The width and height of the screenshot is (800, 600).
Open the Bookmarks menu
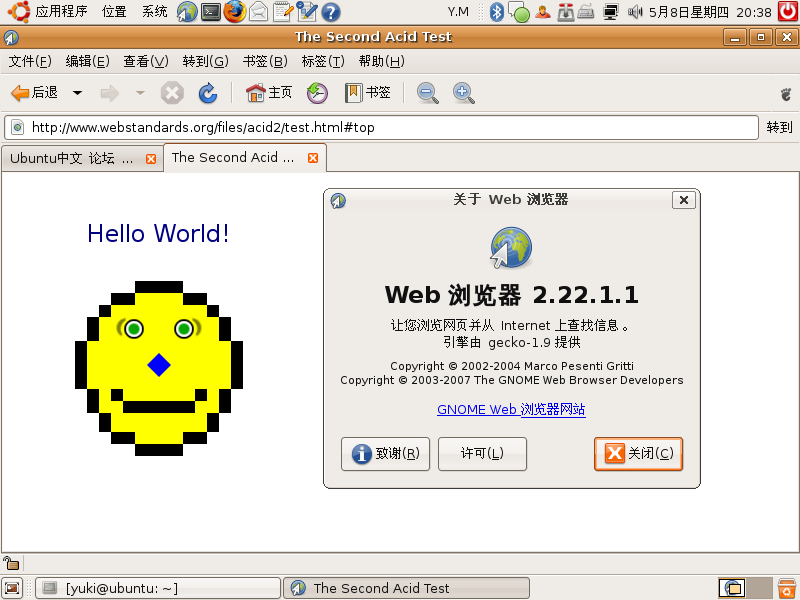tap(265, 62)
